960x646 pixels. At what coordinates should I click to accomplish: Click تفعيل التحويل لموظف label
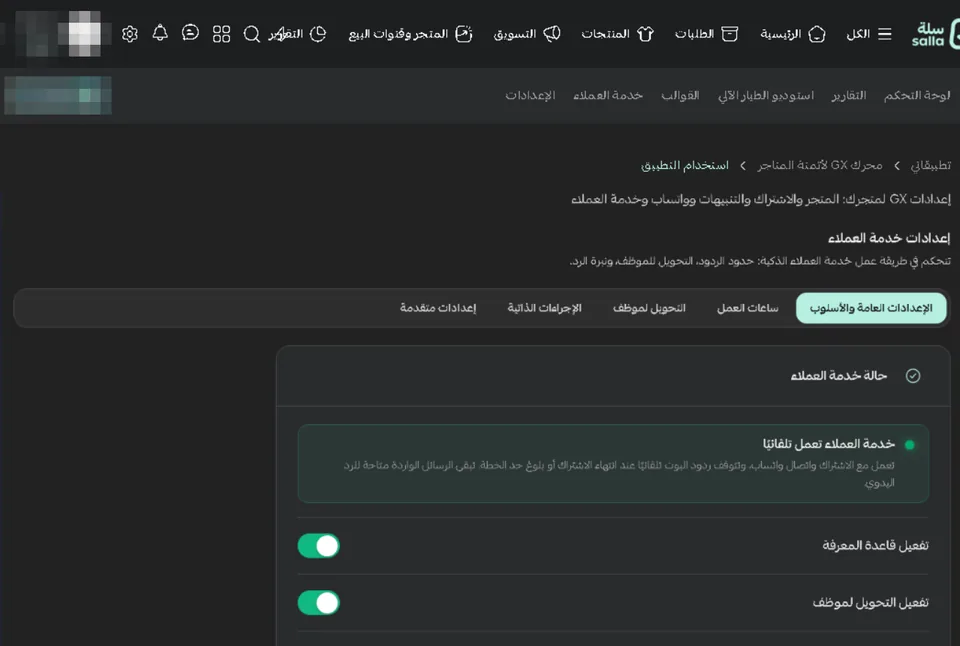click(x=871, y=603)
